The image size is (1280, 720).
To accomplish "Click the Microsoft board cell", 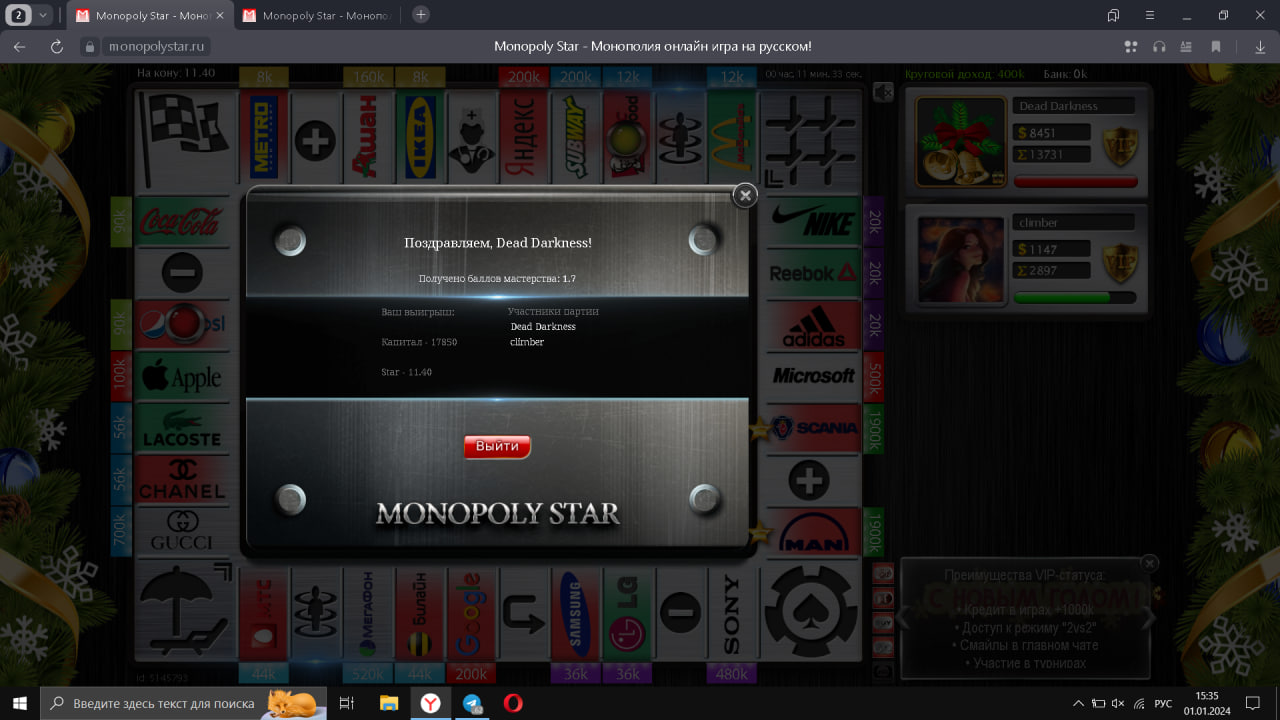I will click(814, 376).
